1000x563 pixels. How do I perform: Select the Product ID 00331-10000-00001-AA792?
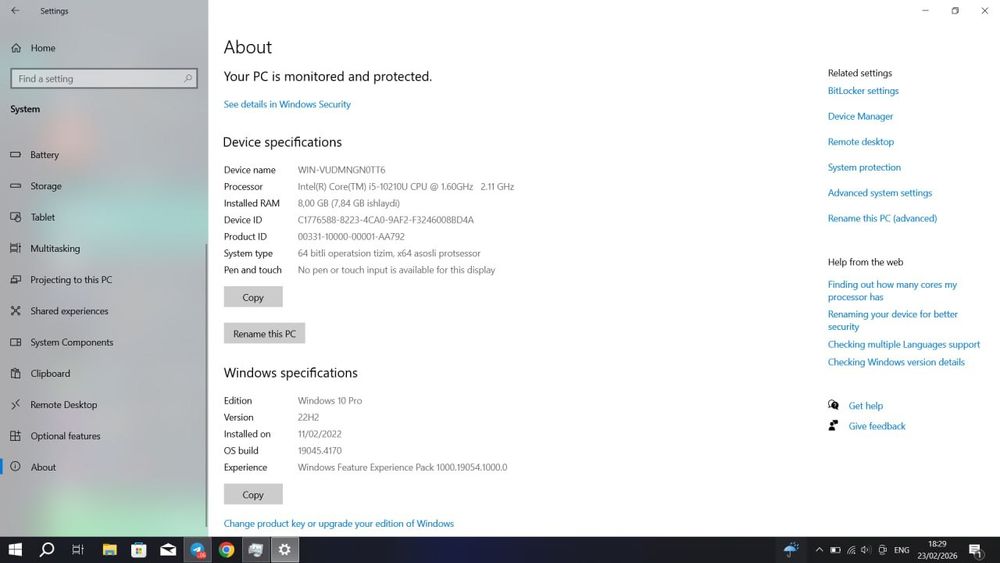click(x=351, y=237)
